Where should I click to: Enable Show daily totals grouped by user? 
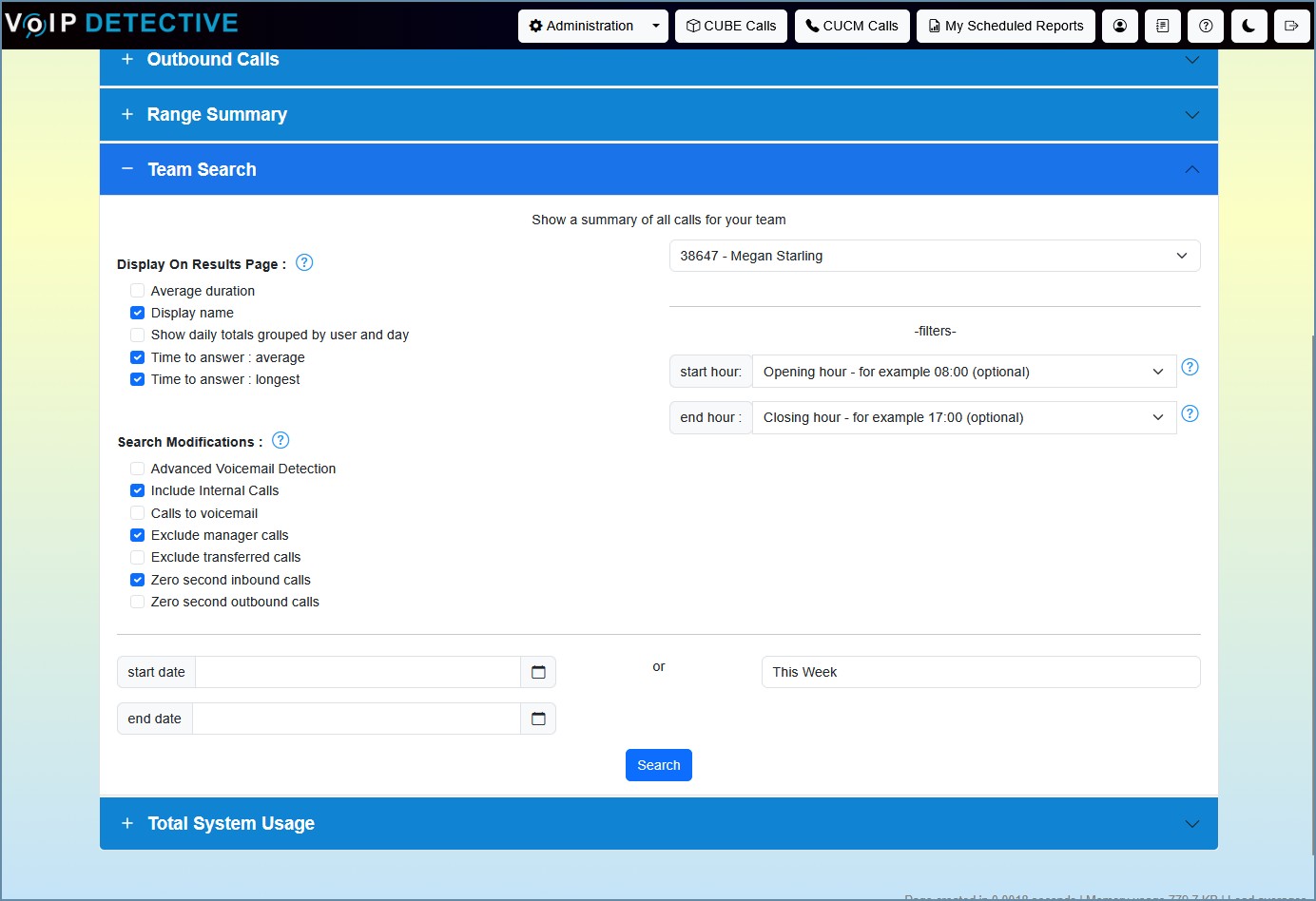tap(138, 335)
